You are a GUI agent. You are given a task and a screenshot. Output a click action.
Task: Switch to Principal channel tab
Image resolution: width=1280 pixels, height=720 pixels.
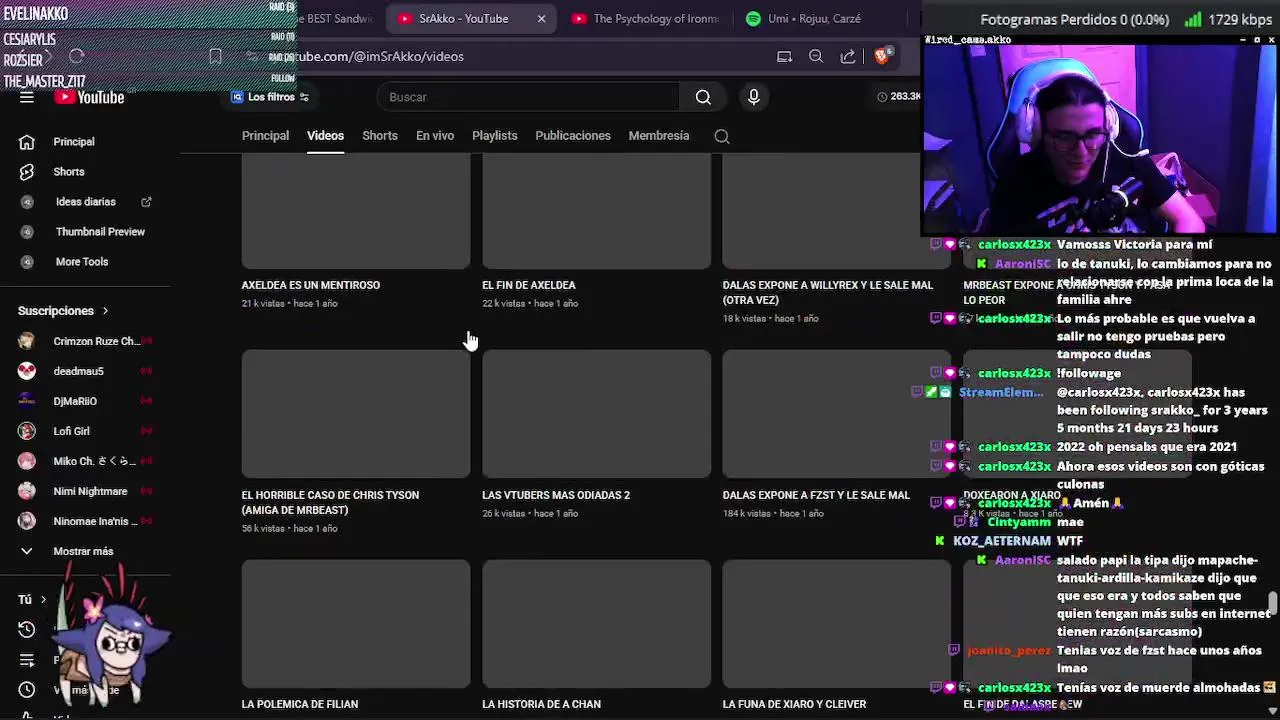[265, 136]
